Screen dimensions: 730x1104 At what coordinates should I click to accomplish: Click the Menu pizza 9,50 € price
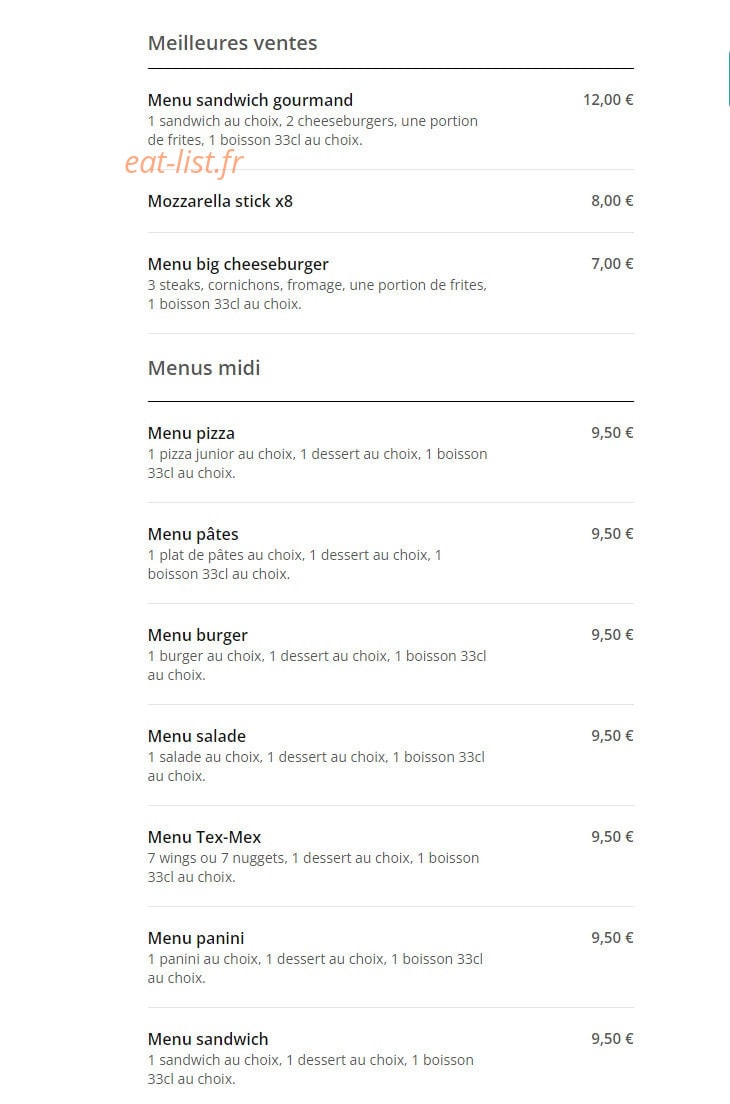(x=612, y=433)
